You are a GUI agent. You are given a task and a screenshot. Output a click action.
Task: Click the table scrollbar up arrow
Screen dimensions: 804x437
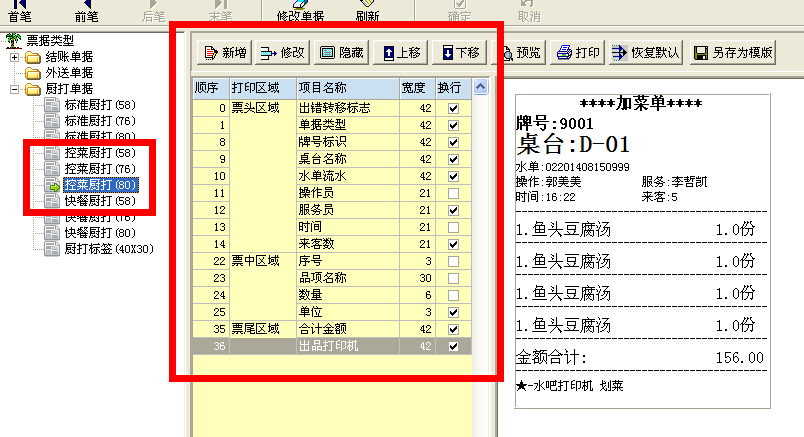[x=480, y=88]
